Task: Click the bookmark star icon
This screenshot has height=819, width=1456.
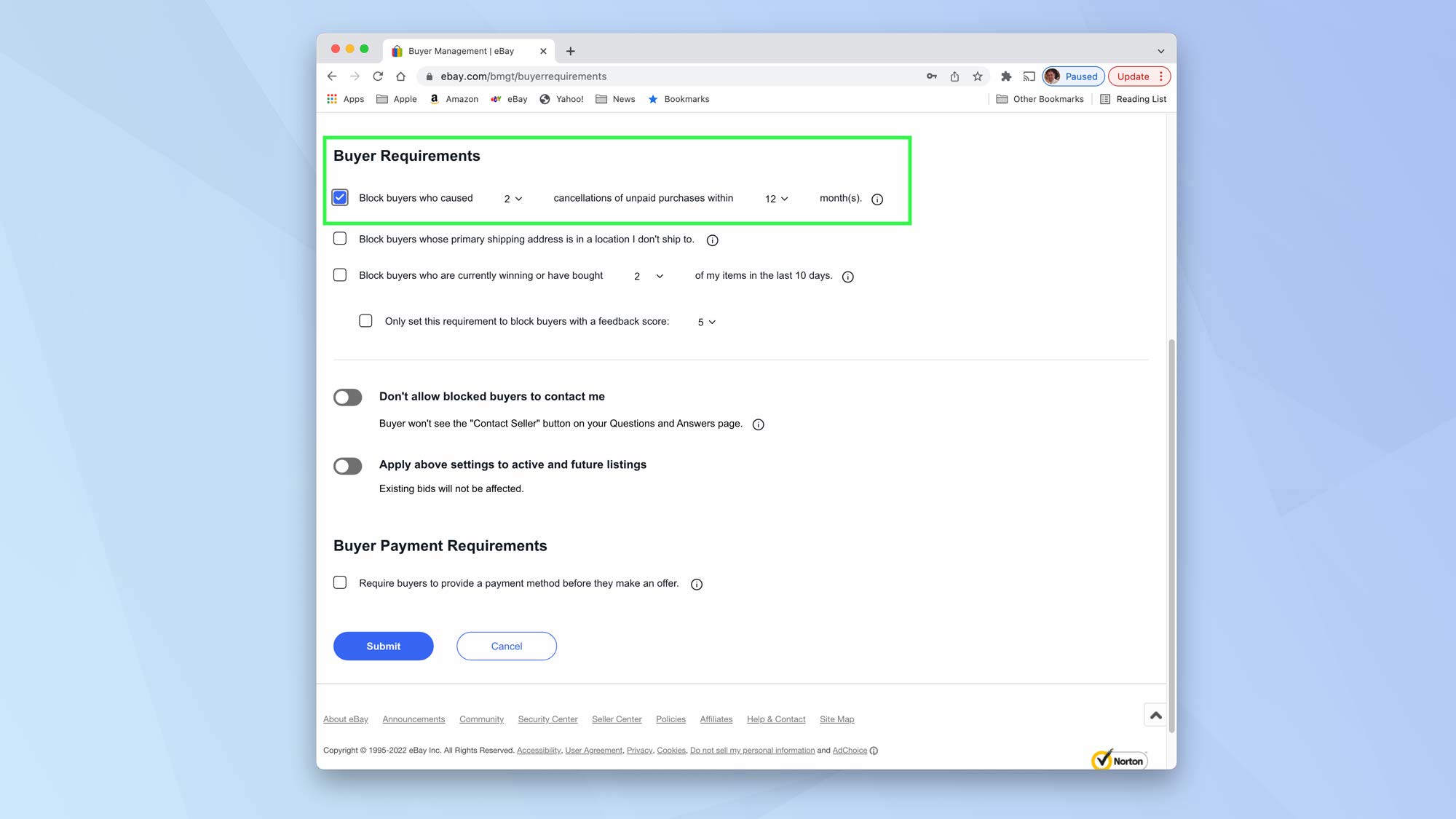Action: coord(977,76)
